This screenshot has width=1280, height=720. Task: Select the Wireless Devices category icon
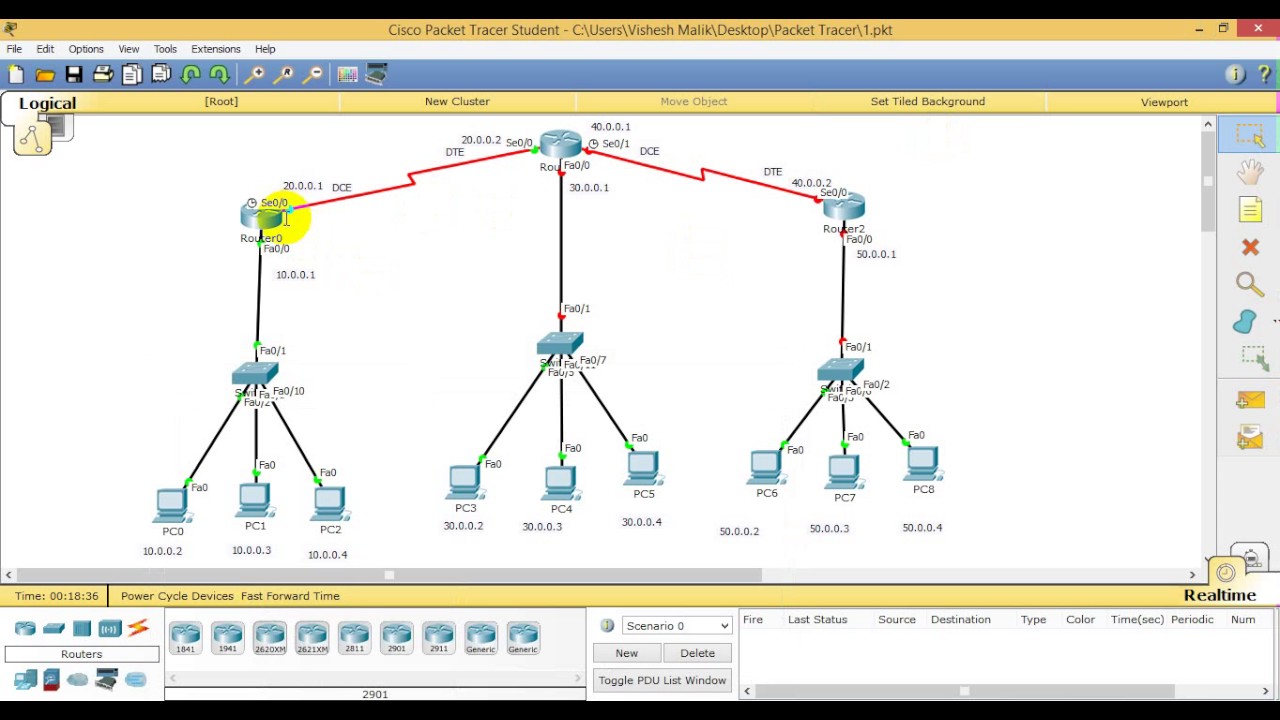[110, 628]
